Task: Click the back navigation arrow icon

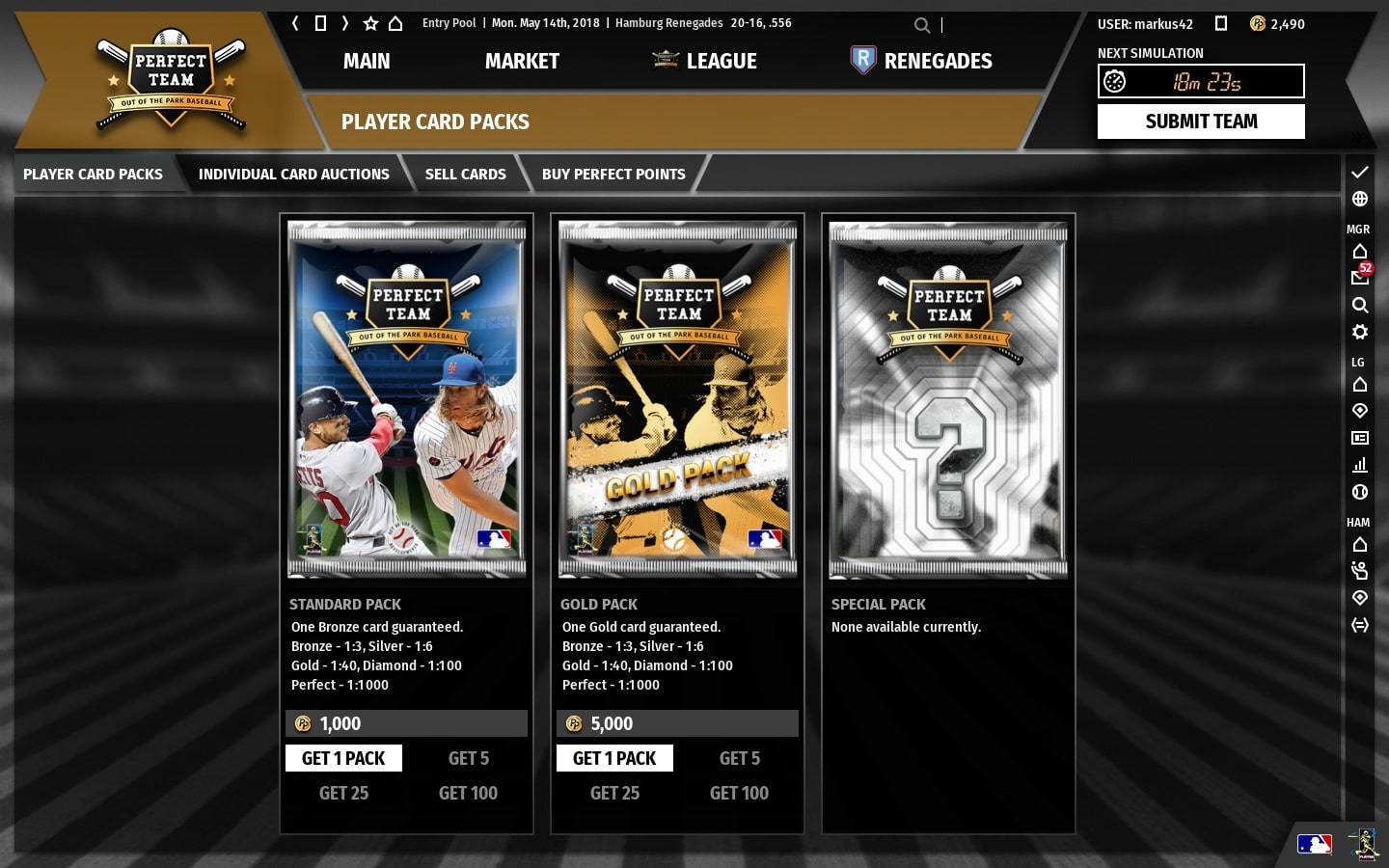Action: click(295, 23)
